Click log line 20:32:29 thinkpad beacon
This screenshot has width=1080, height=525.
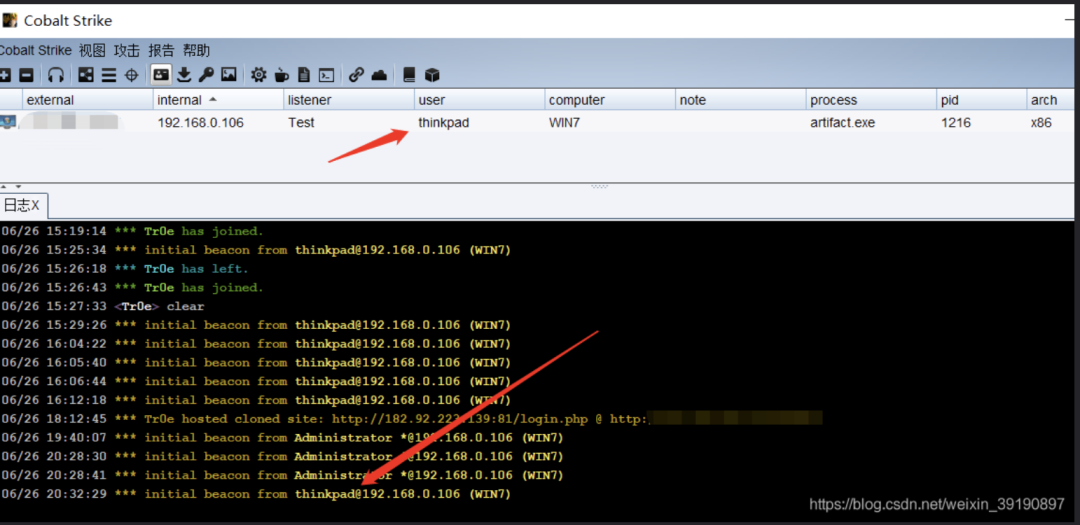(x=256, y=494)
